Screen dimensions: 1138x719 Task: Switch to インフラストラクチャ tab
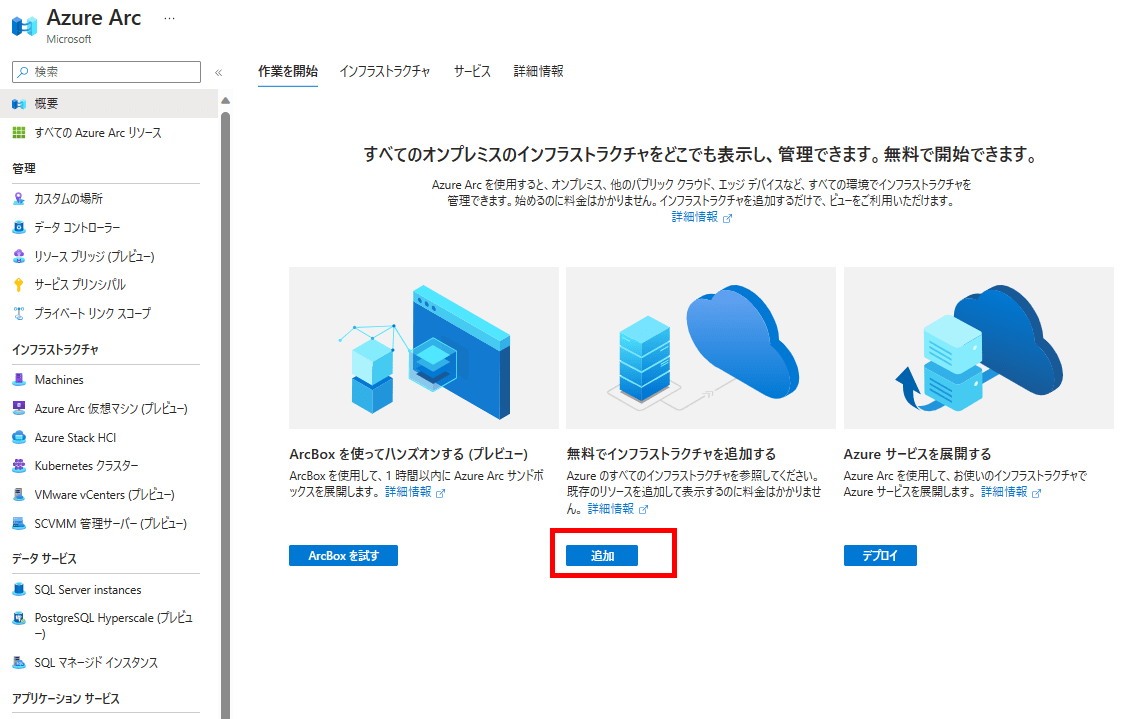pos(385,71)
